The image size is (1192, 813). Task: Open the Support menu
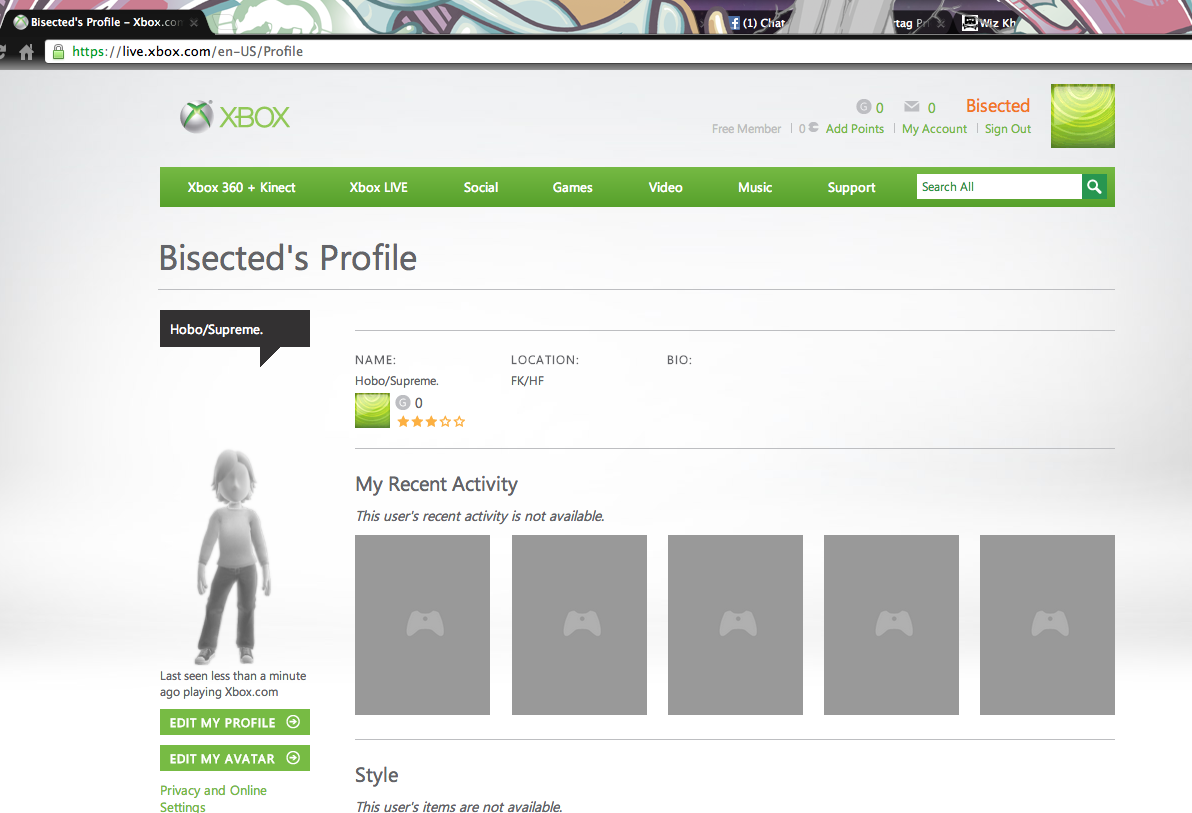(851, 187)
